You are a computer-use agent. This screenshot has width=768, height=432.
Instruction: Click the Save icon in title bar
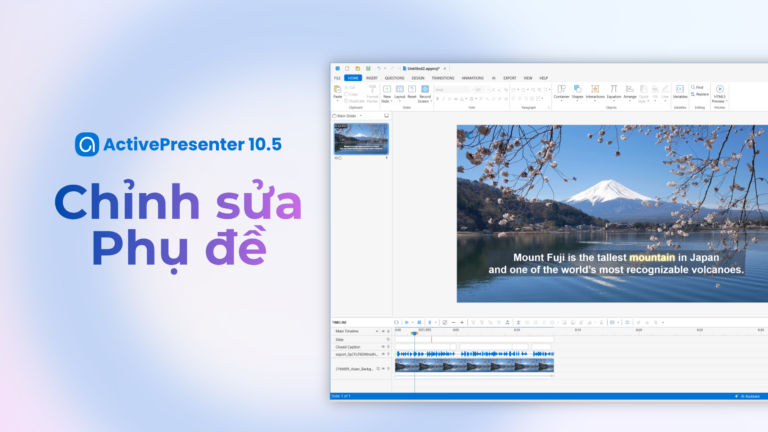click(368, 69)
